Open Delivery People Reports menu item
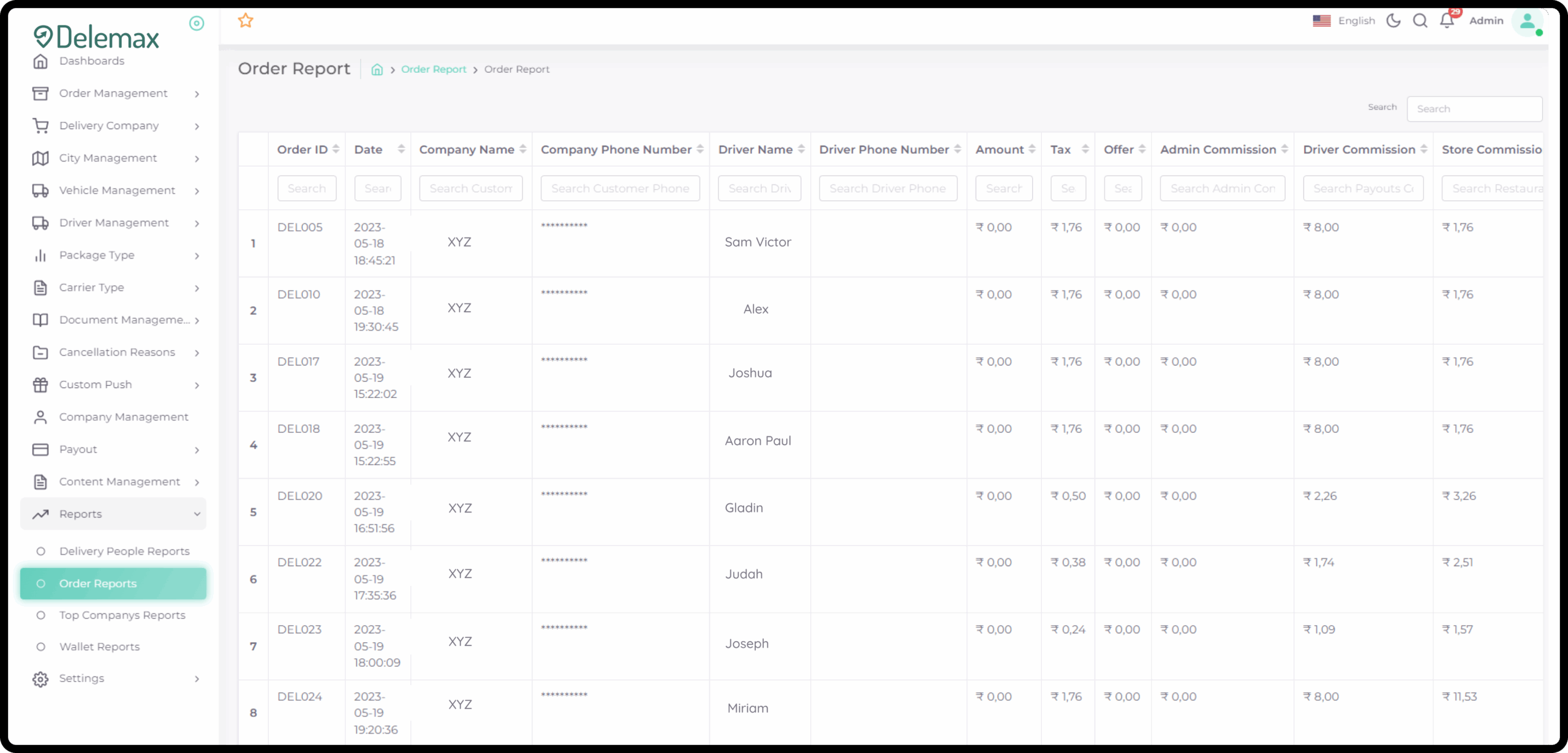 (124, 552)
